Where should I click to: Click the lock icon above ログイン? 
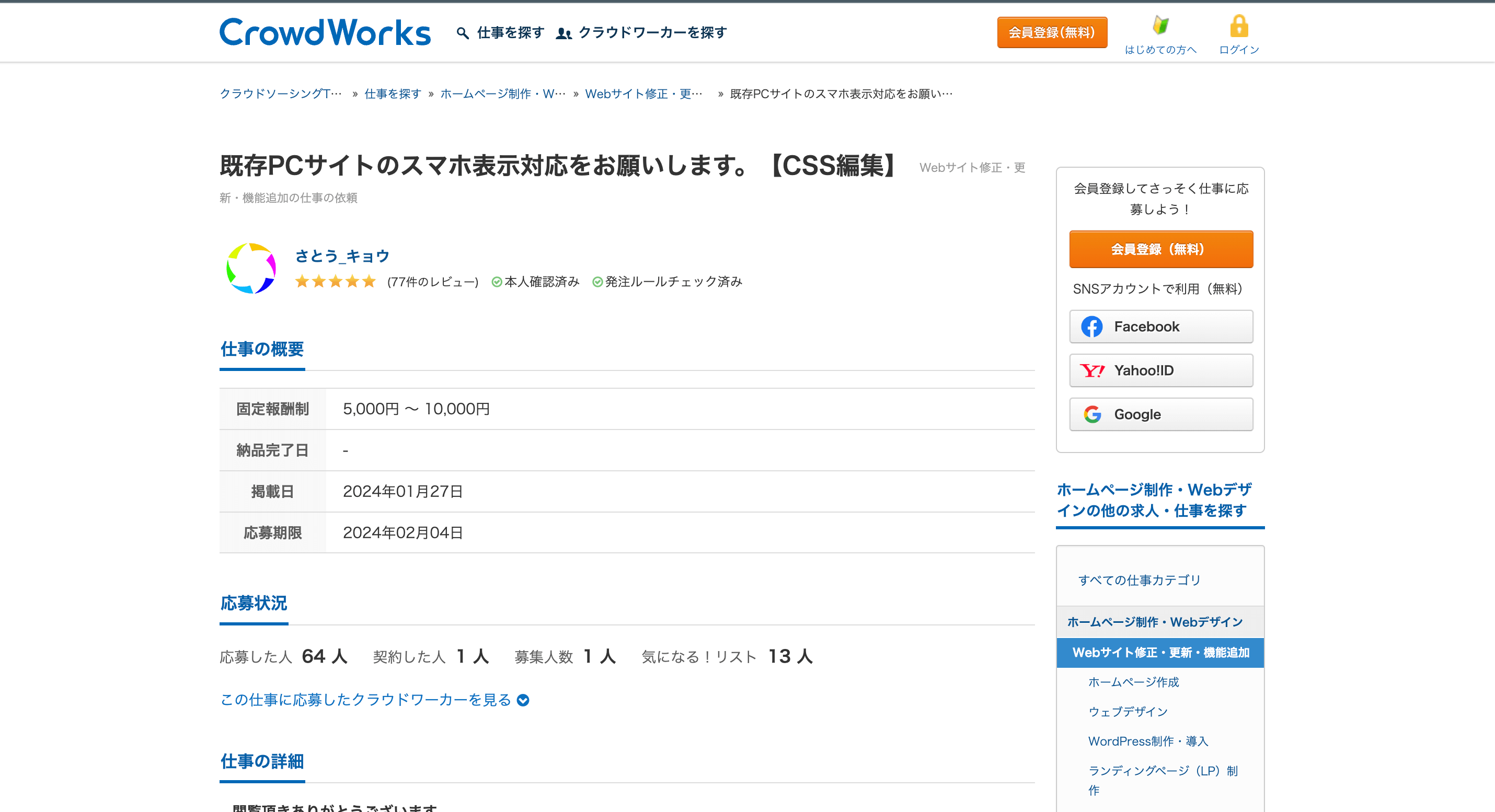(x=1238, y=25)
